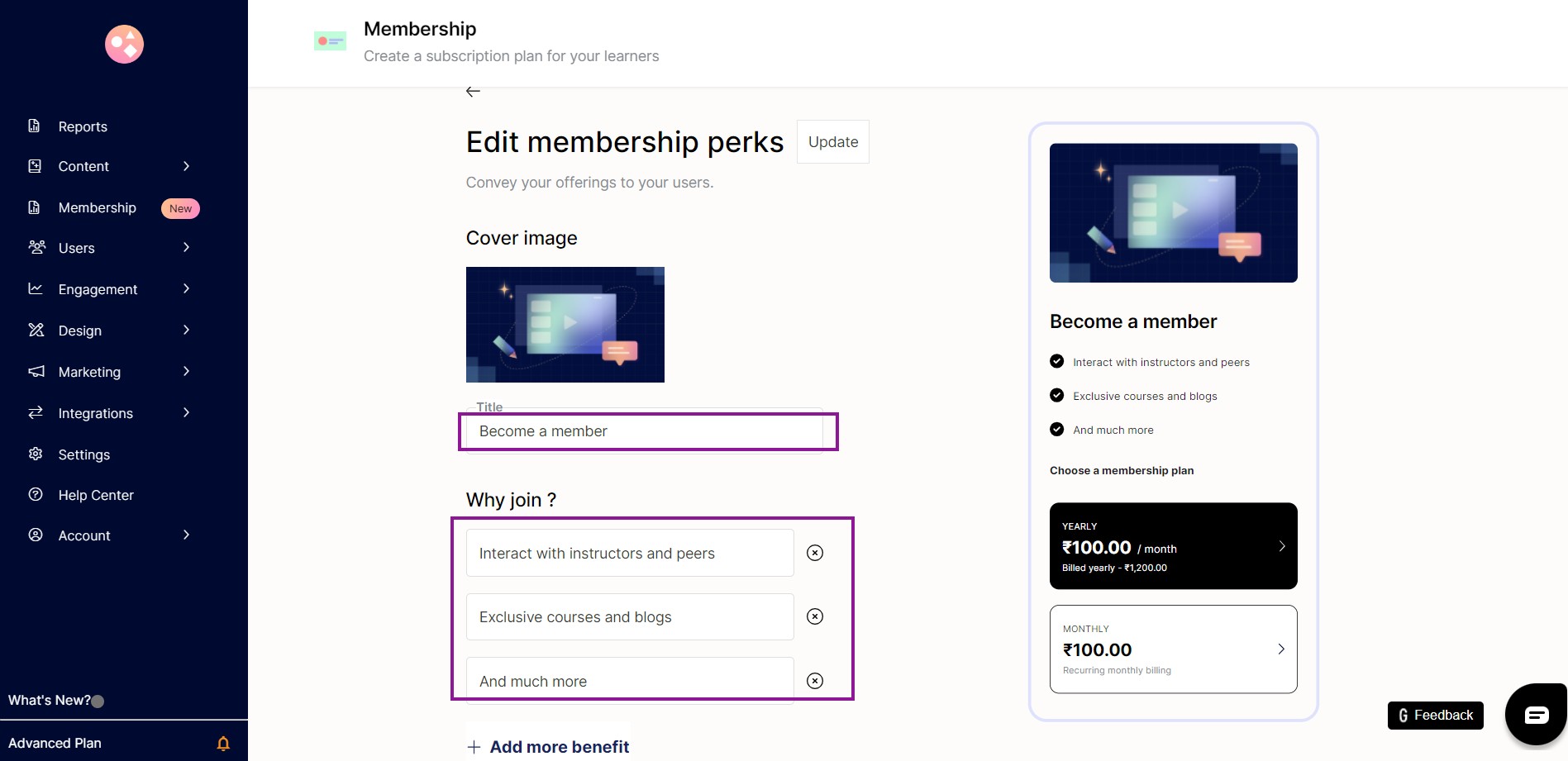Open the Yearly plan chevron
Viewport: 1568px width, 761px height.
coord(1282,546)
